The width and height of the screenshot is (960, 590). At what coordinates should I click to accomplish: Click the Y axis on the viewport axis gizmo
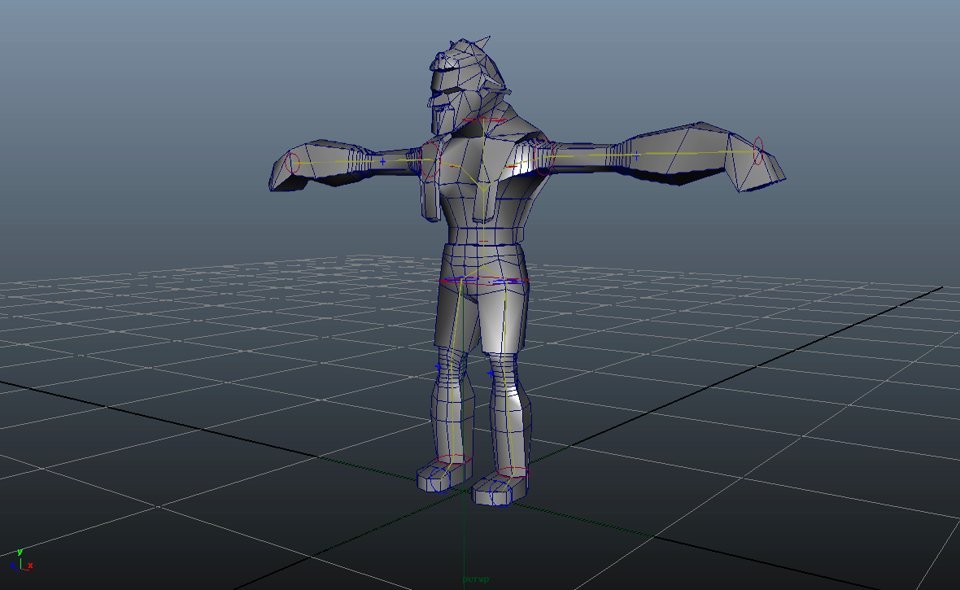pyautogui.click(x=20, y=552)
